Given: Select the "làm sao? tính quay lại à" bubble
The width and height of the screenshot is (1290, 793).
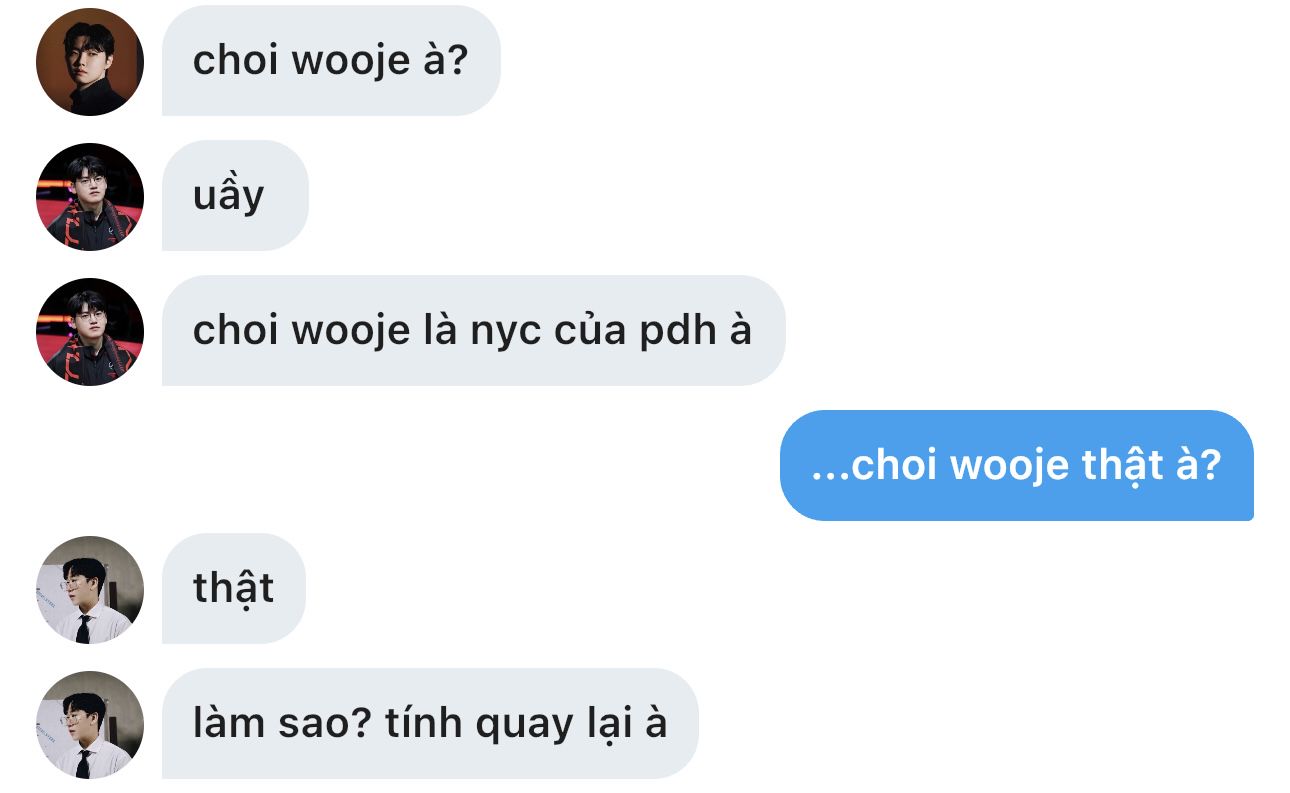Looking at the screenshot, I should 430,724.
